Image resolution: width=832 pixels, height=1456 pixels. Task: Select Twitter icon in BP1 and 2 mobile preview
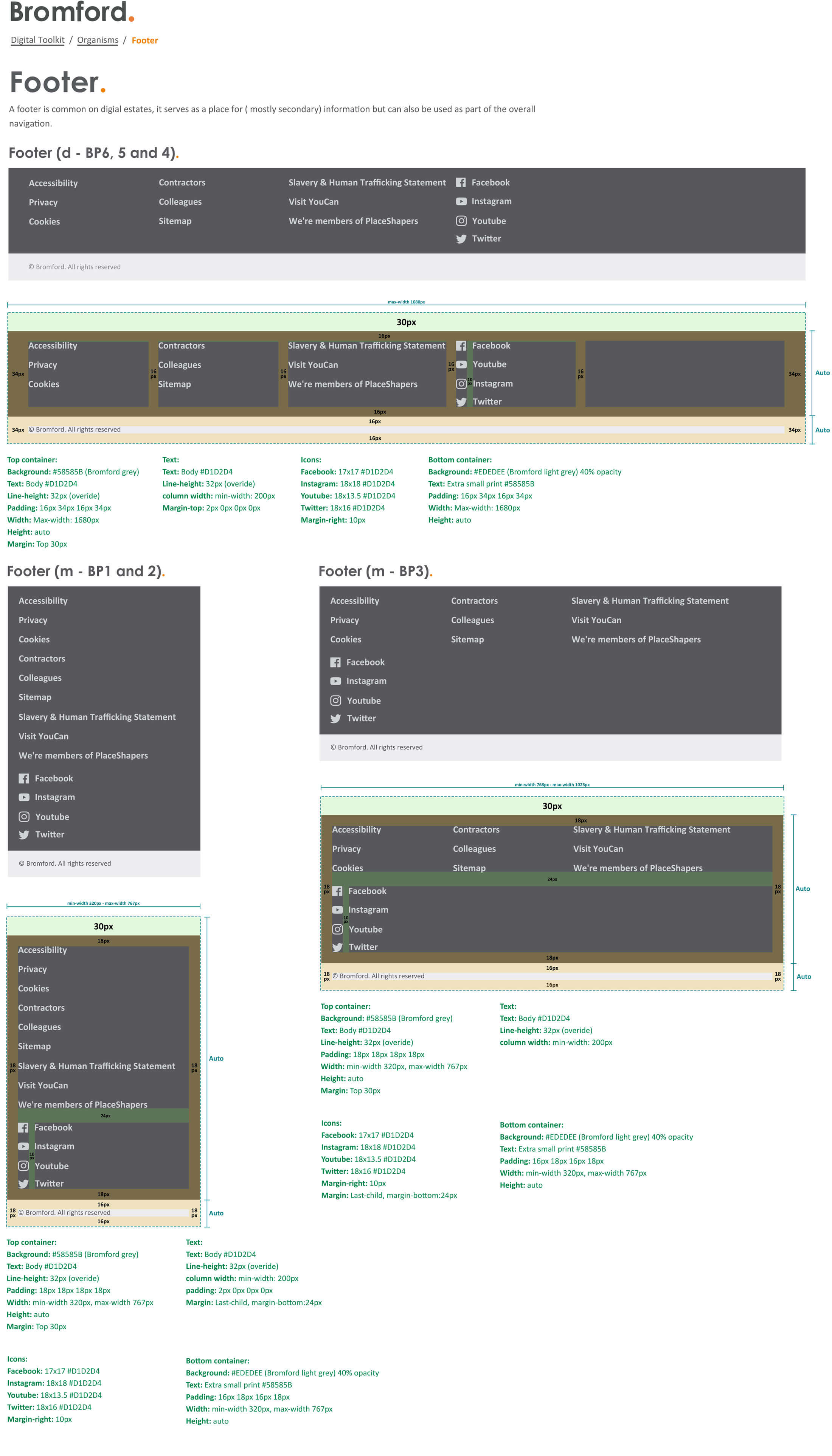click(x=24, y=835)
